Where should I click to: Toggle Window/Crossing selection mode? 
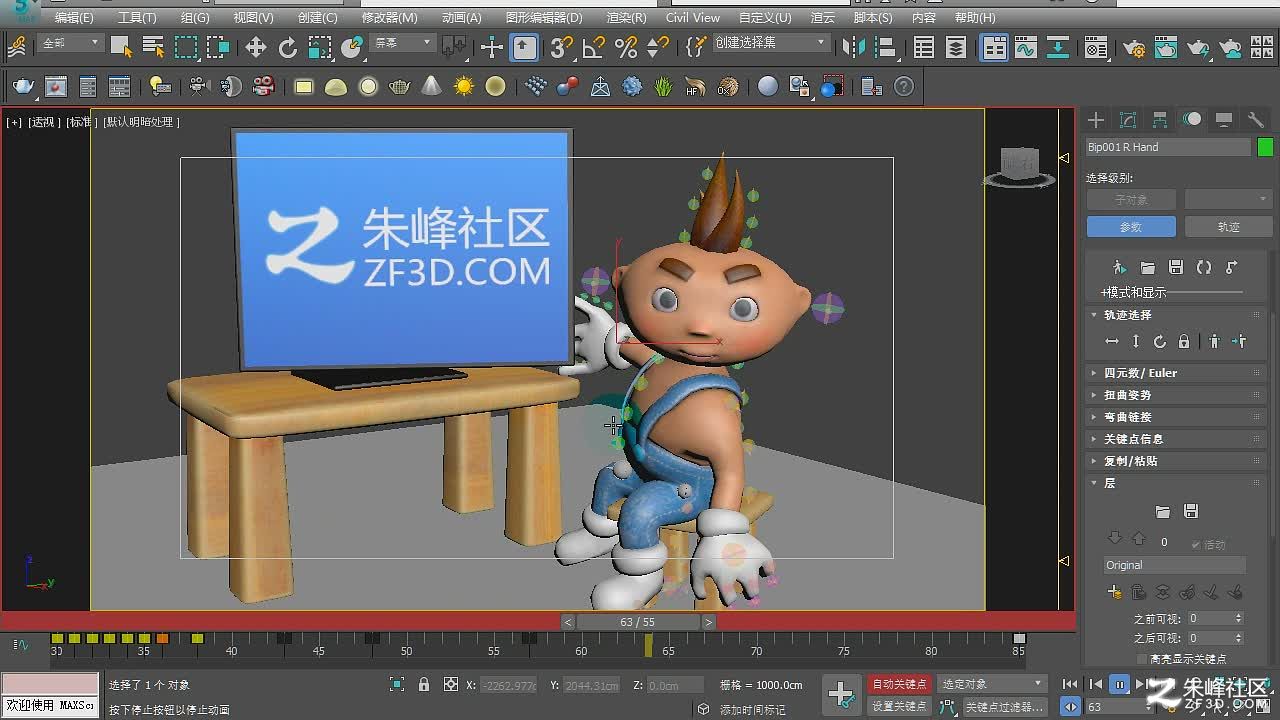coord(218,47)
